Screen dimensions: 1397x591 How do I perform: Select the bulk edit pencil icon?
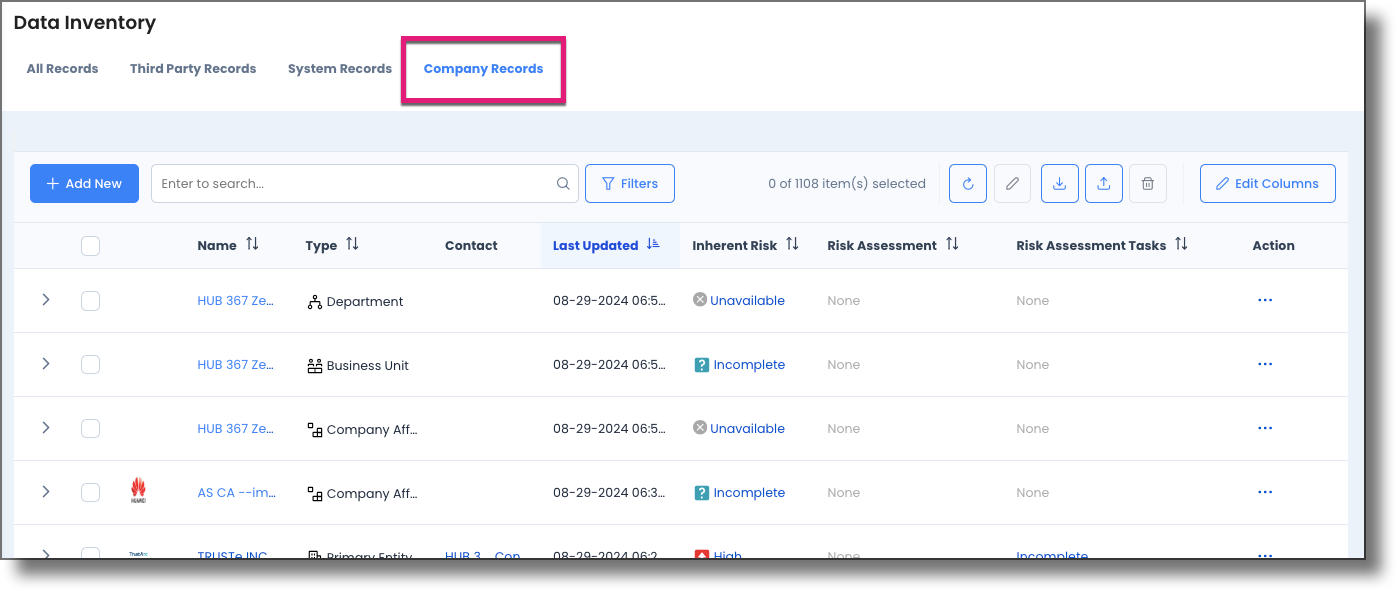(1012, 183)
